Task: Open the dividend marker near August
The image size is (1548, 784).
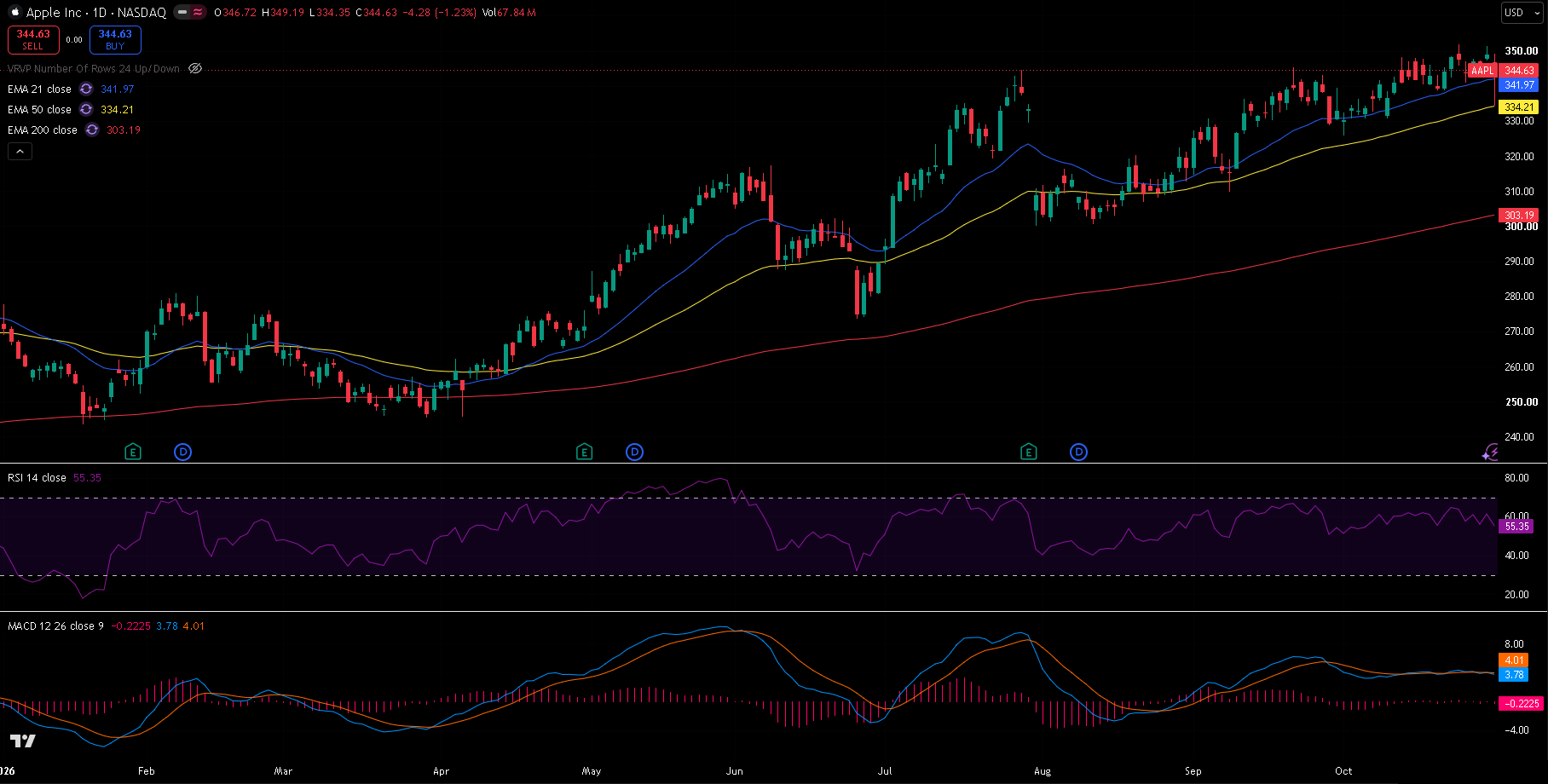Action: pos(1079,452)
